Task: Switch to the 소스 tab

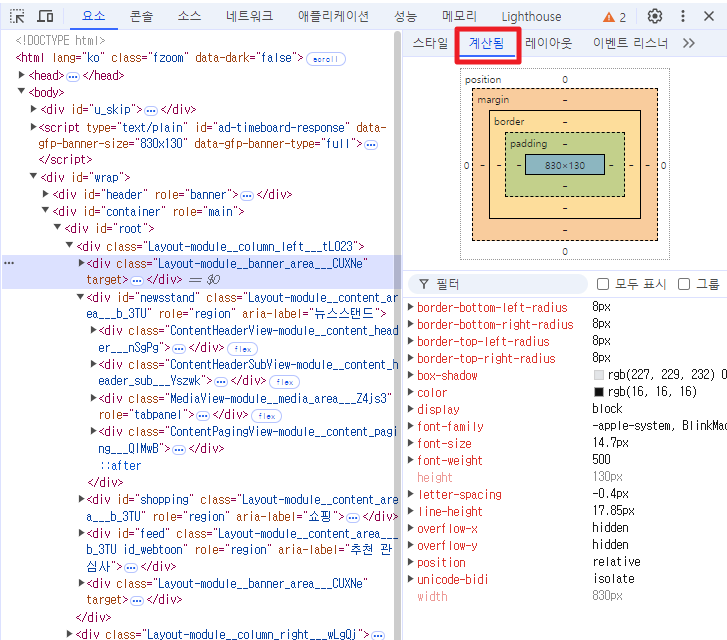Action: point(189,16)
